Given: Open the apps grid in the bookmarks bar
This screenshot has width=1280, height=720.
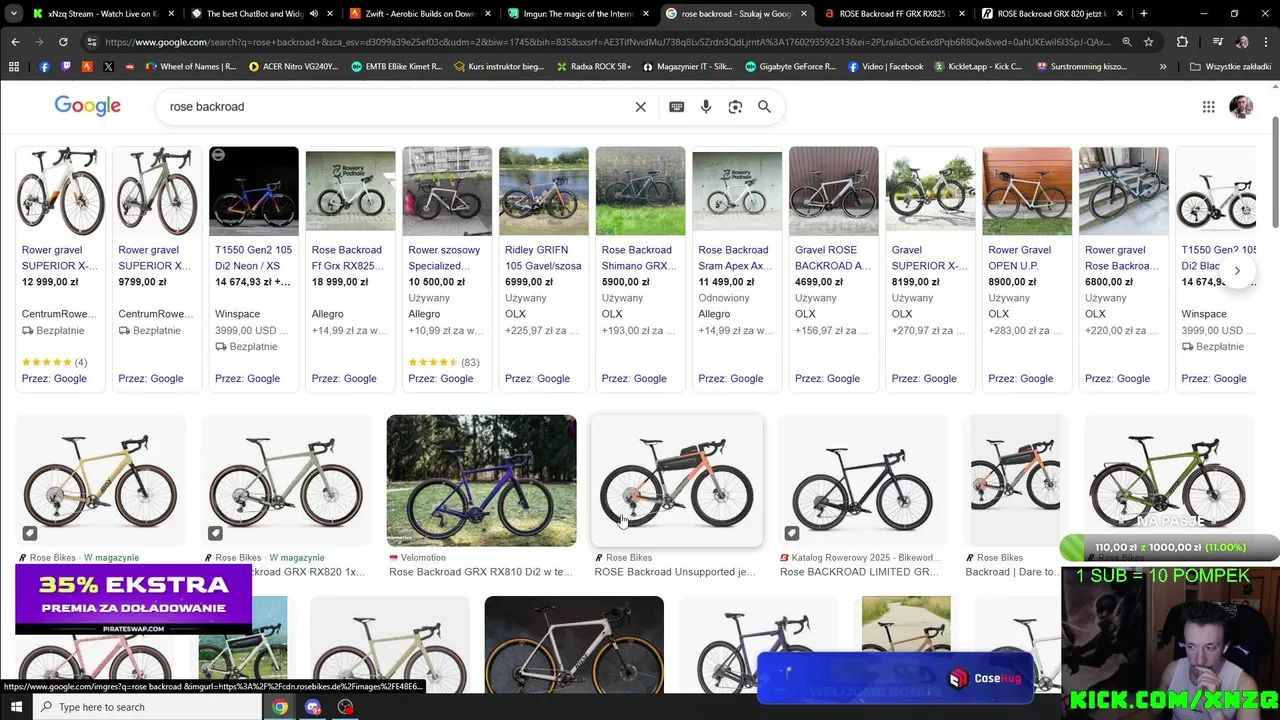Looking at the screenshot, I should [x=14, y=66].
